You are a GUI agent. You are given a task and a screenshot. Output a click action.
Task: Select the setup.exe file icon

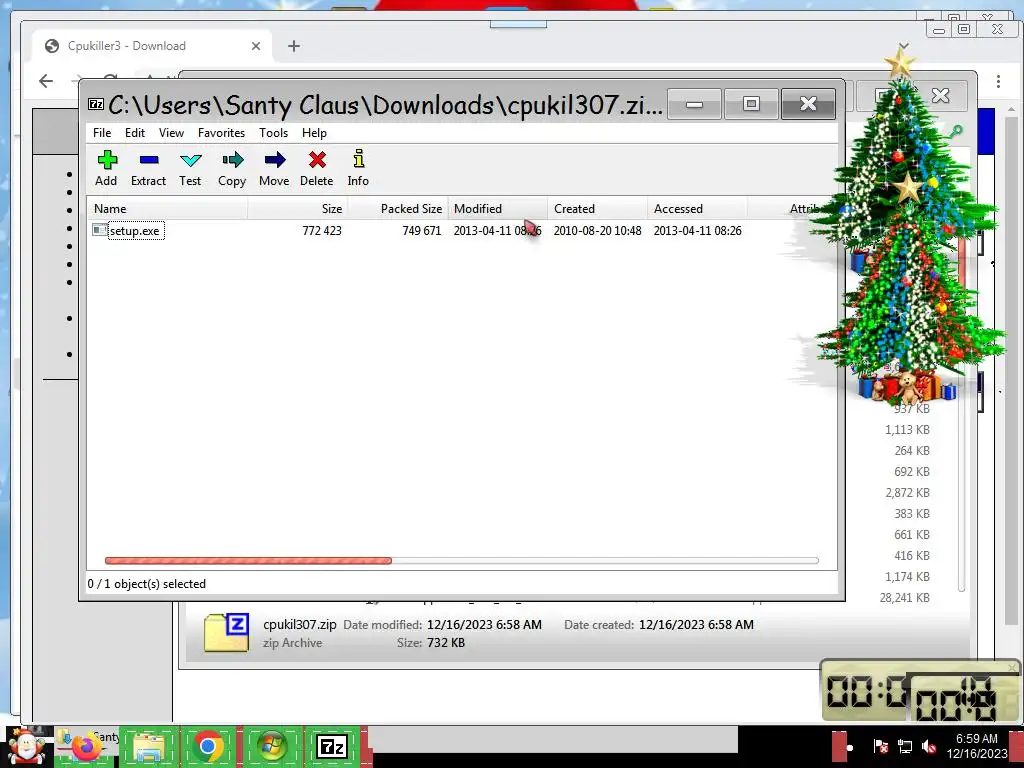99,229
